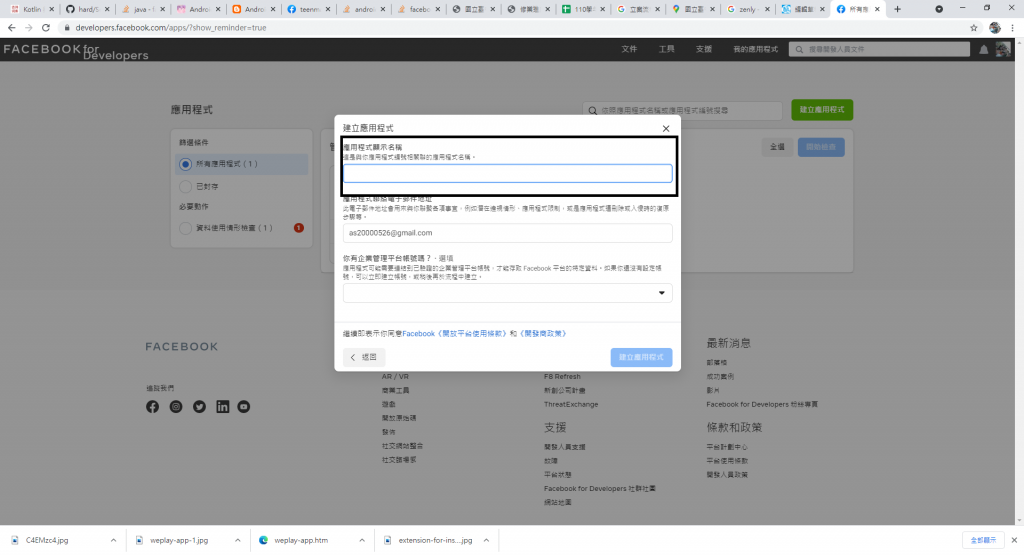Bookmark this page with the star icon
Viewport: 1024px width, 555px height.
click(x=974, y=28)
